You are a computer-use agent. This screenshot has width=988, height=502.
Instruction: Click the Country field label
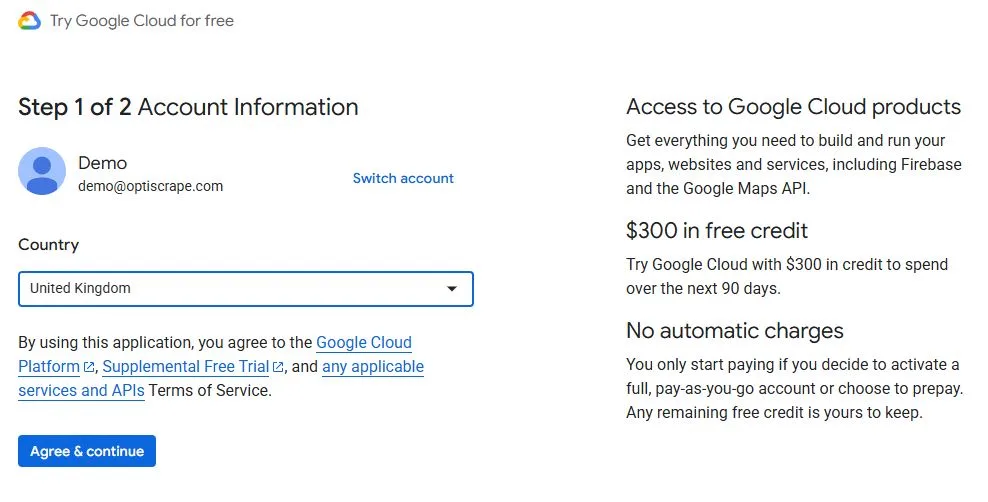coord(48,245)
